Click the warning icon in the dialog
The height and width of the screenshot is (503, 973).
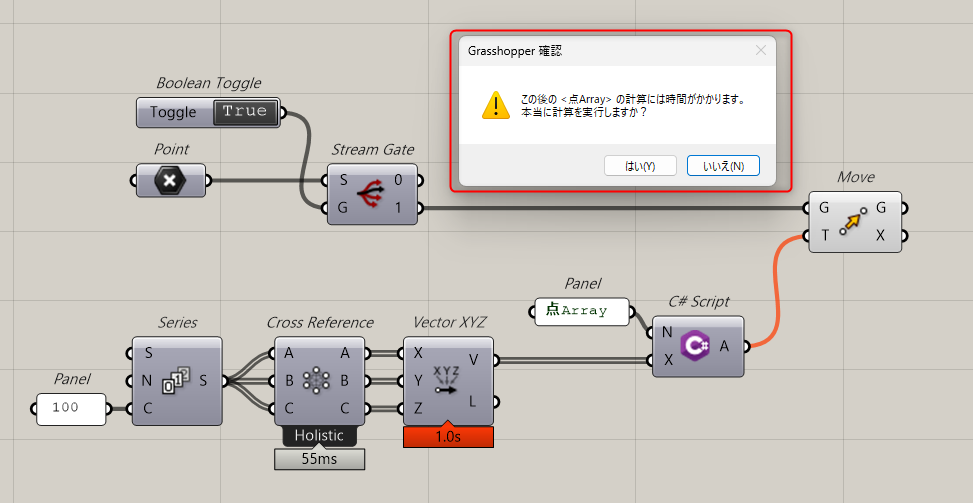coord(495,105)
